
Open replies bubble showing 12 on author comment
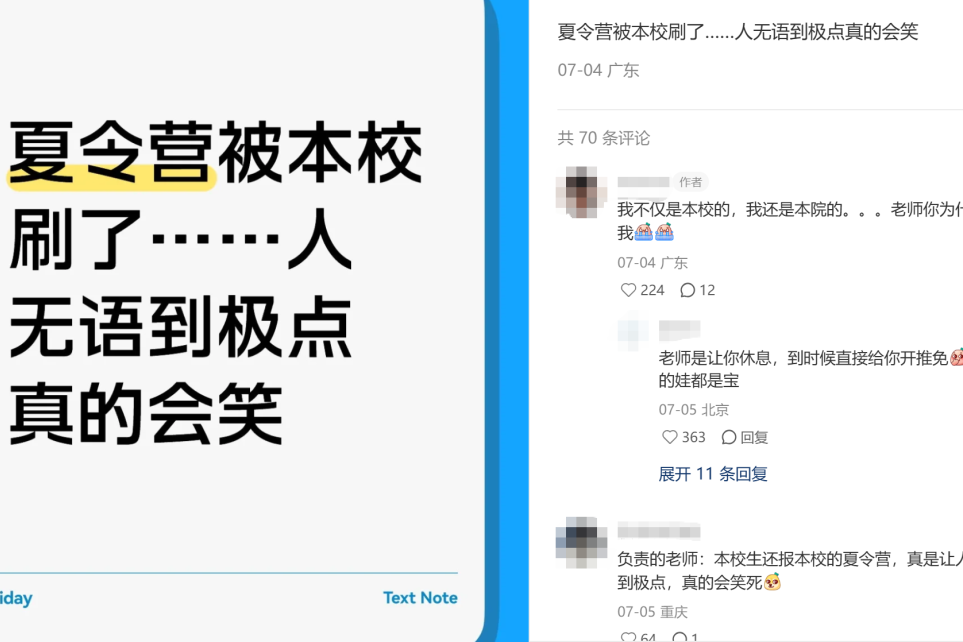[687, 290]
